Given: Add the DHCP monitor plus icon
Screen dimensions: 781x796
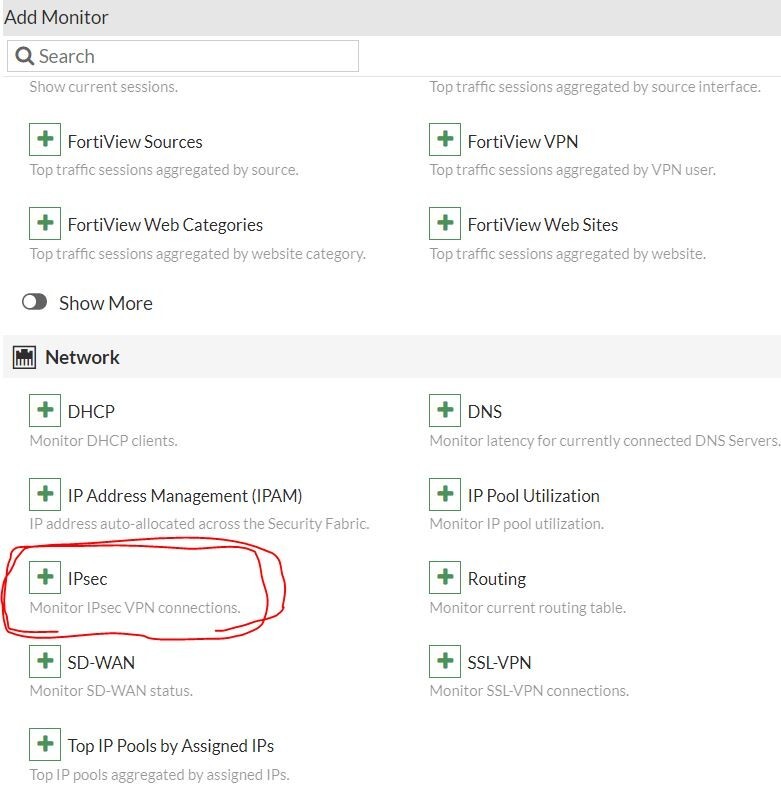Looking at the screenshot, I should [45, 410].
